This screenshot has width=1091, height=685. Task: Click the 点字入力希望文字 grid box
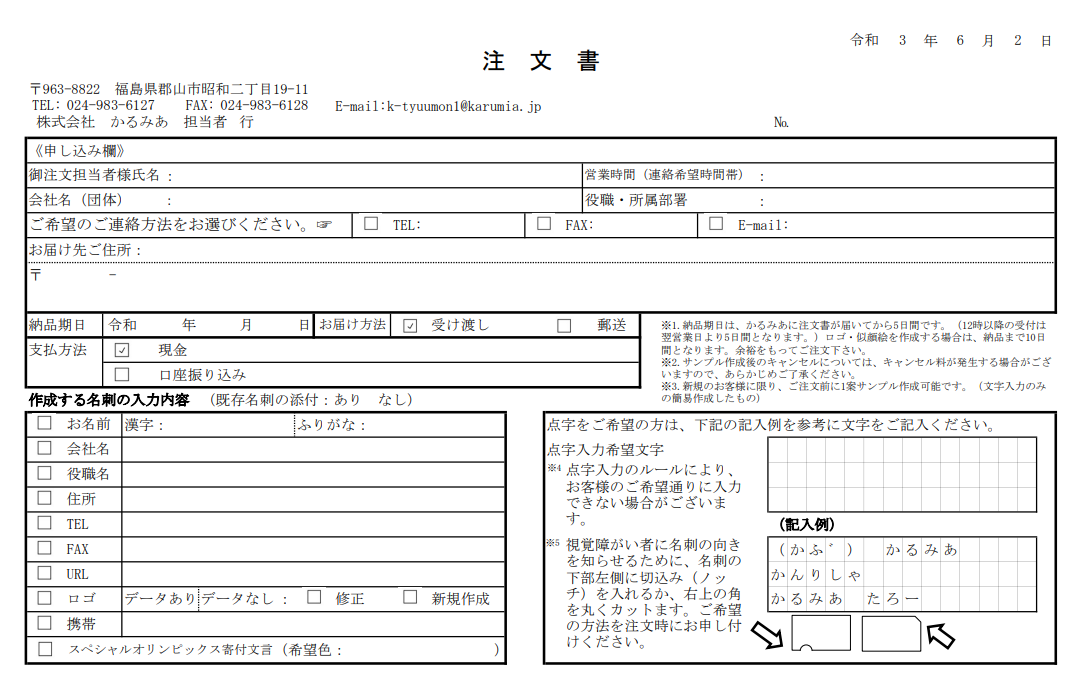click(x=902, y=475)
